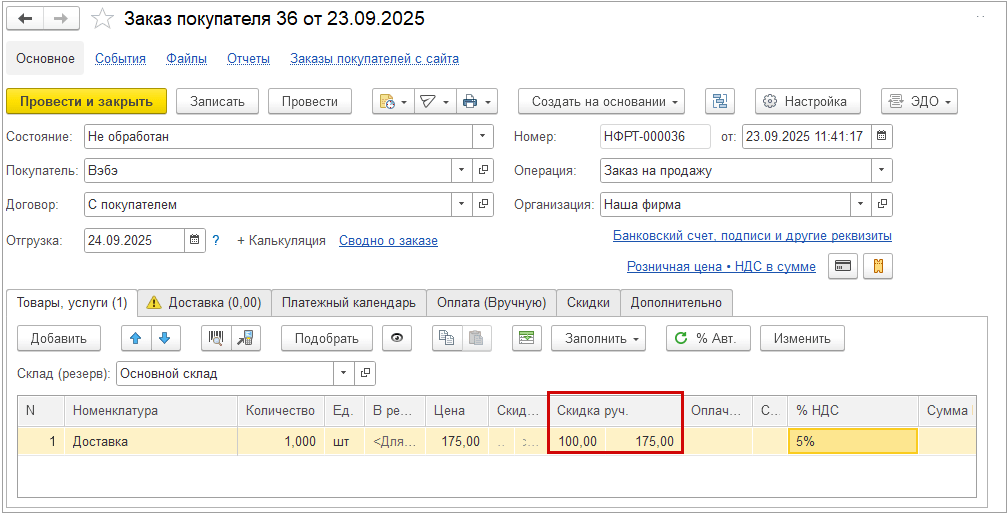Open Розничная цена • НДС в сумме link
The width and height of the screenshot is (1007, 513).
click(721, 266)
